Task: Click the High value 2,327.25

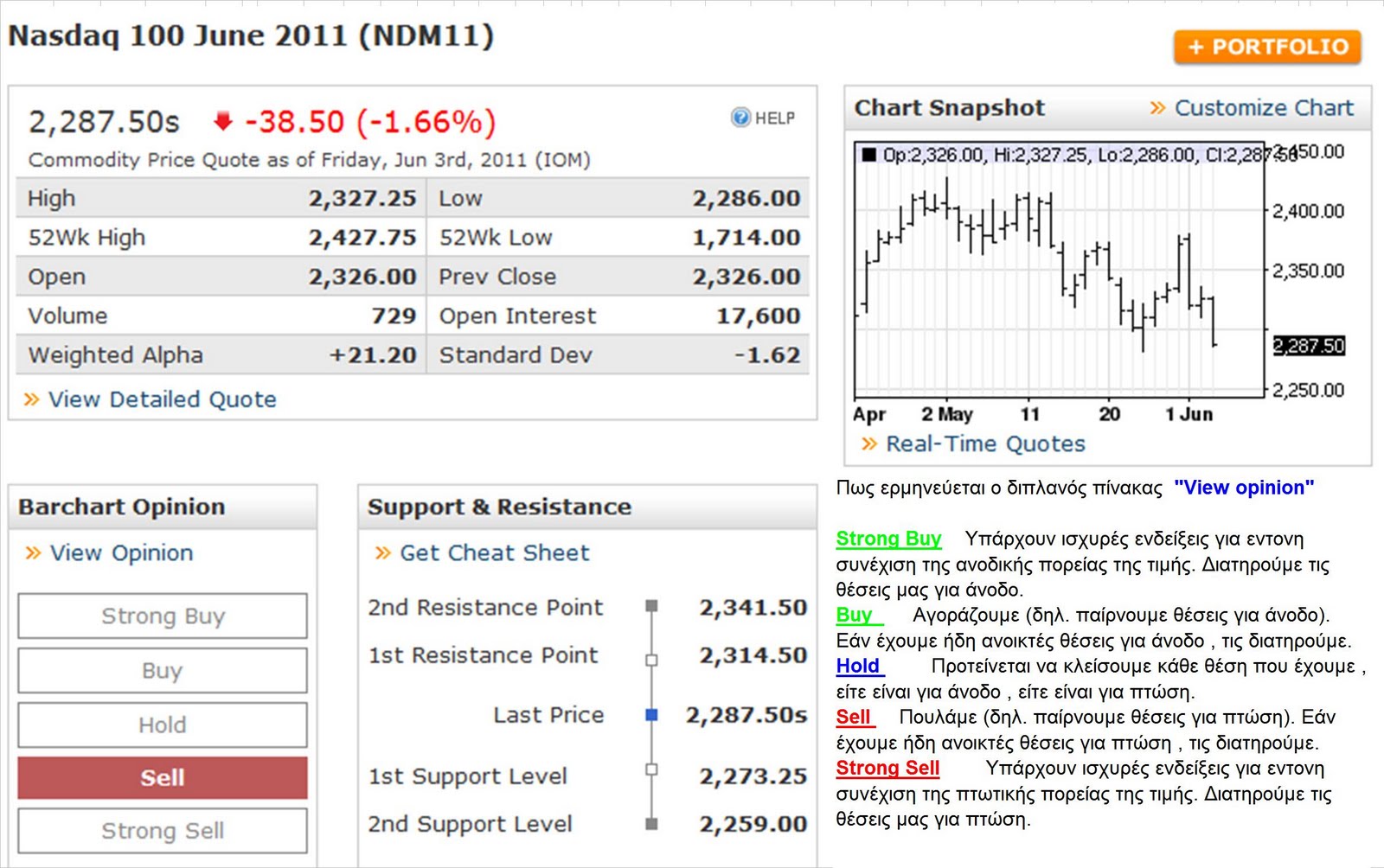Action: pos(362,199)
